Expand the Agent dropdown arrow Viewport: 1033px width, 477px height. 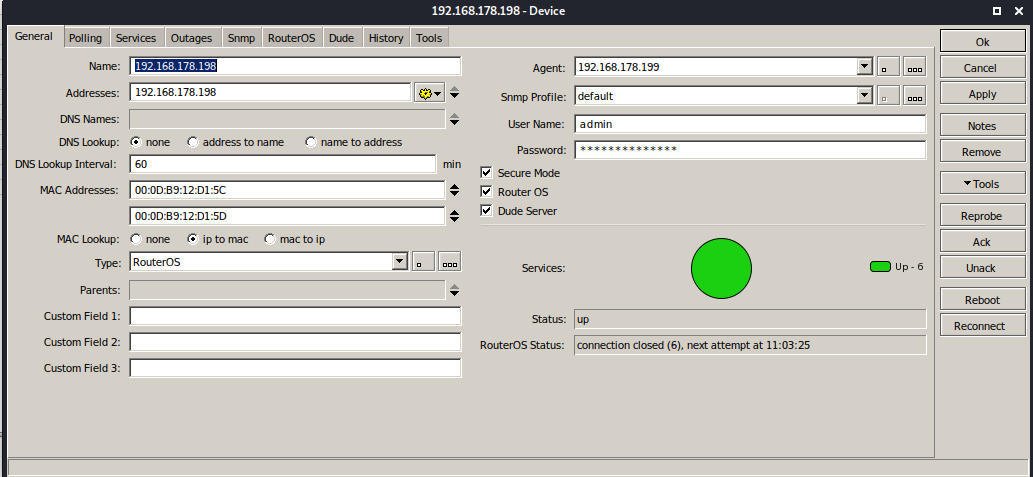point(864,67)
